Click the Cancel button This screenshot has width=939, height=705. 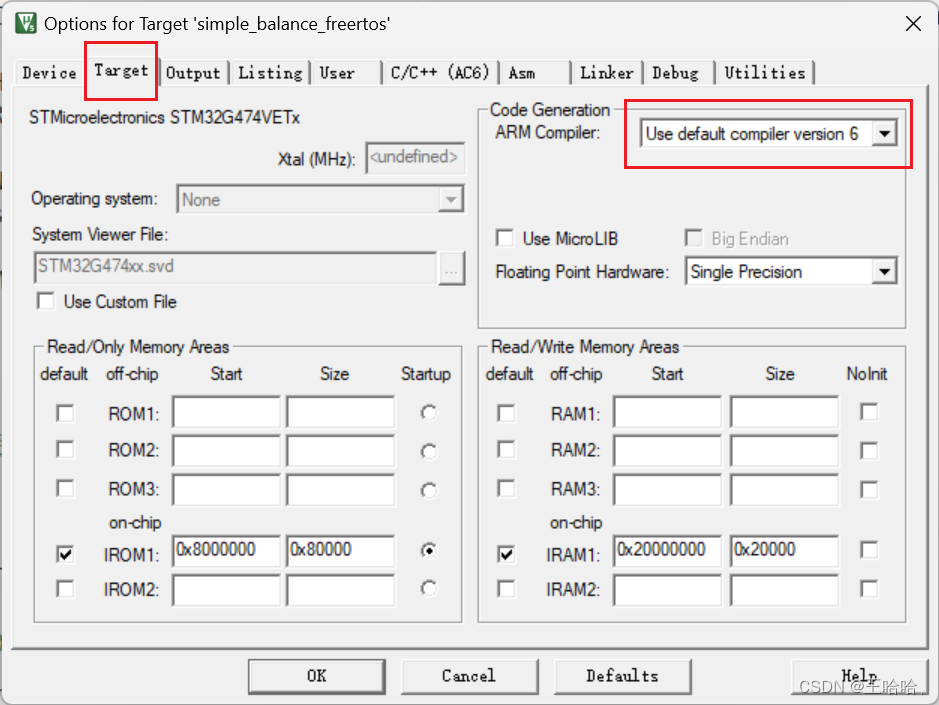(x=470, y=676)
